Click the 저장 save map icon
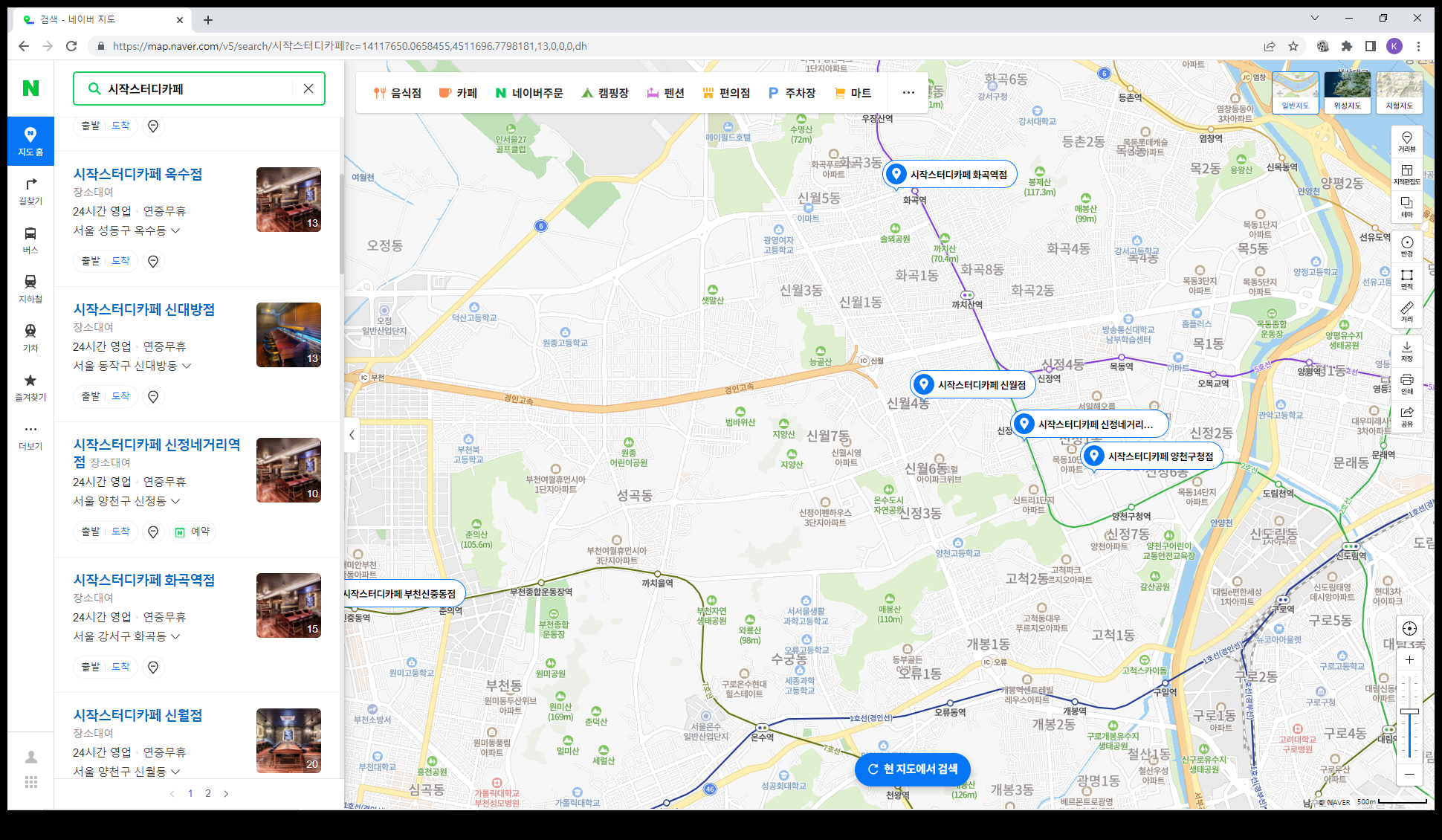Image resolution: width=1442 pixels, height=840 pixels. coord(1407,352)
